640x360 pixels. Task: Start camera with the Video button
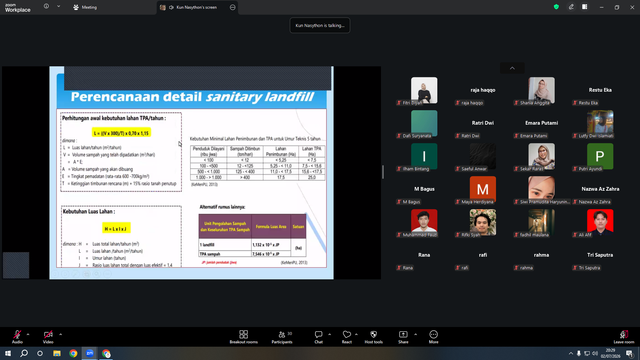click(x=48, y=337)
